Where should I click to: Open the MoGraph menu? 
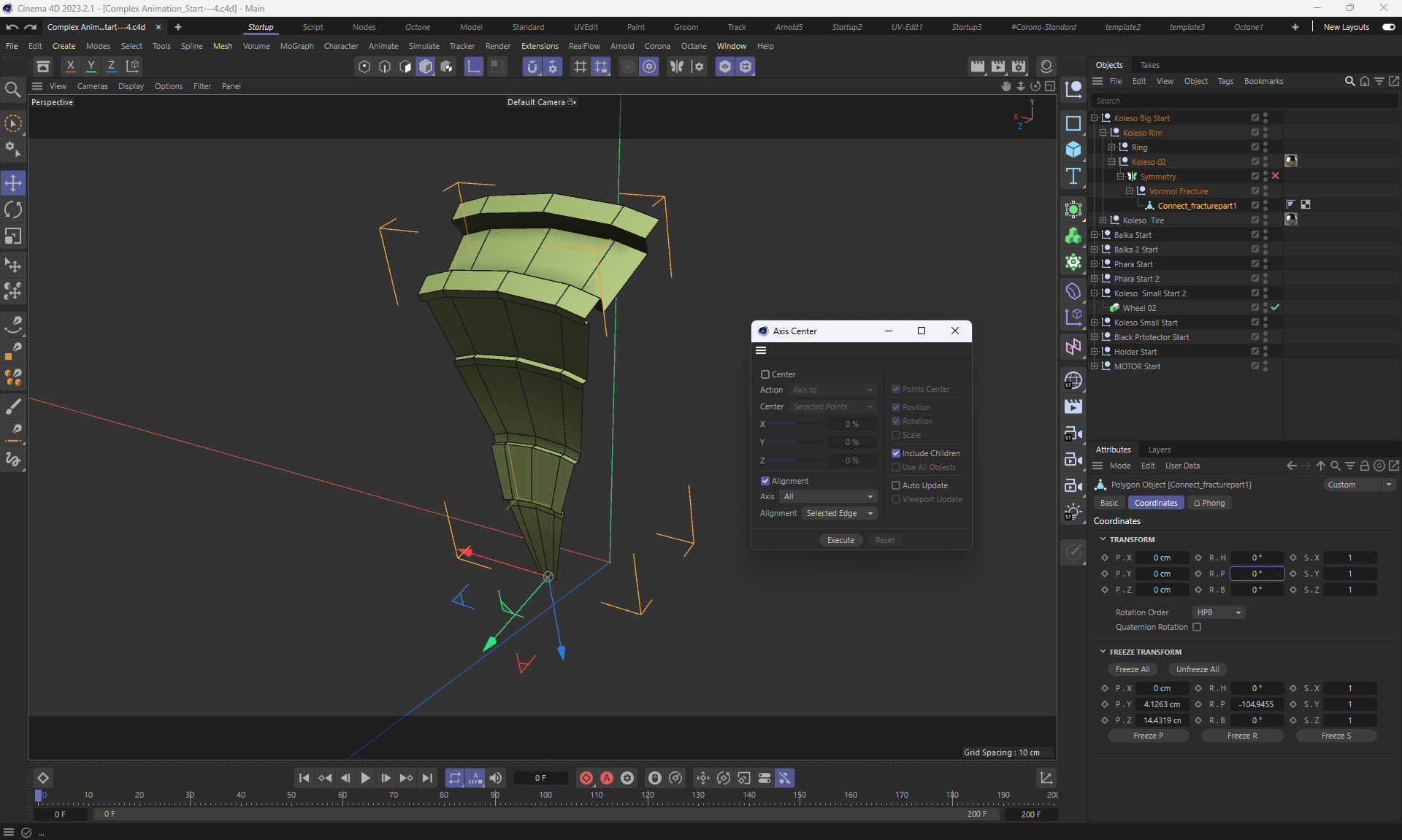[296, 46]
